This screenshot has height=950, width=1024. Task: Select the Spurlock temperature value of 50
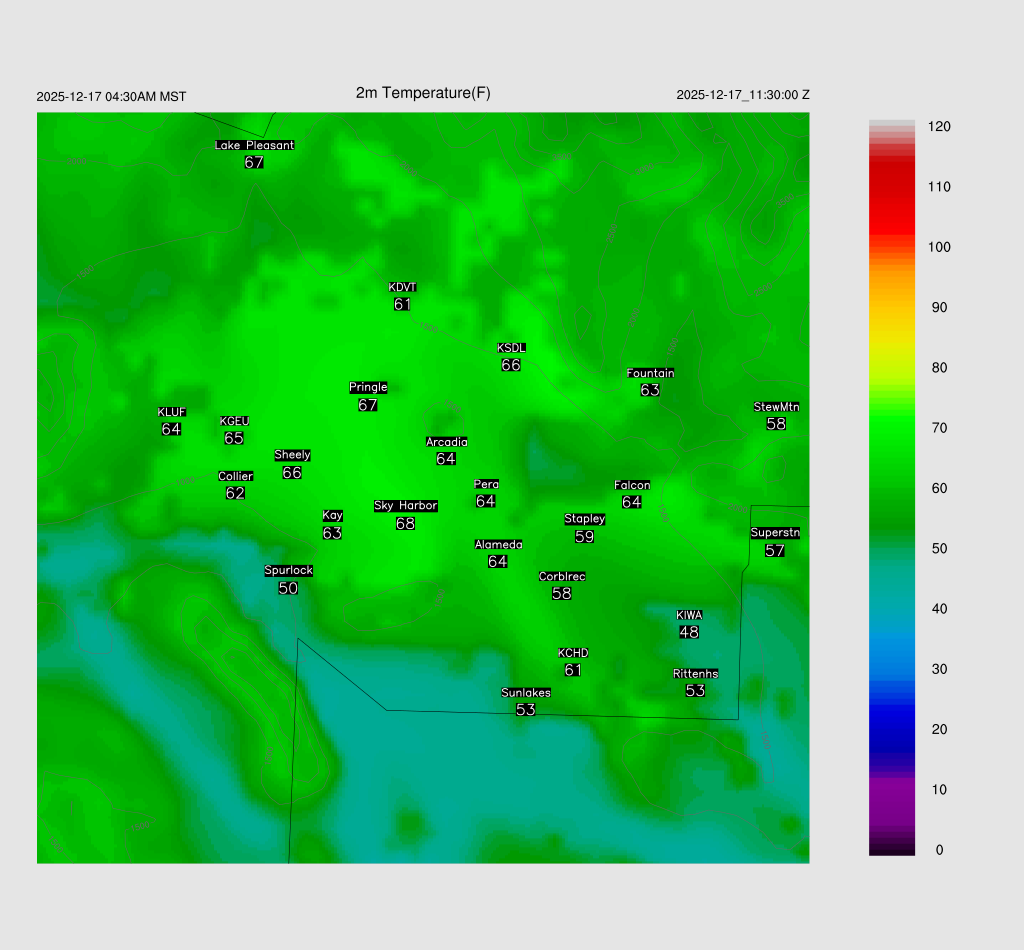pyautogui.click(x=288, y=589)
